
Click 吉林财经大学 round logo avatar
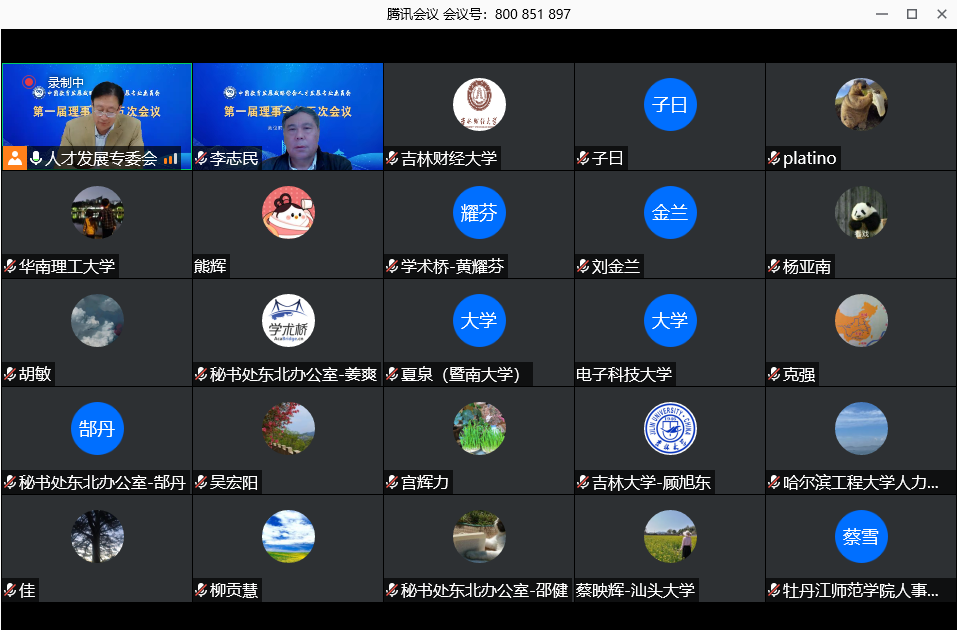tap(479, 105)
